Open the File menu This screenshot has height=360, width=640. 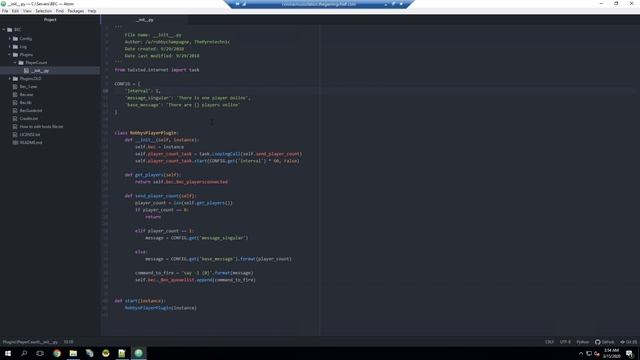coord(5,11)
